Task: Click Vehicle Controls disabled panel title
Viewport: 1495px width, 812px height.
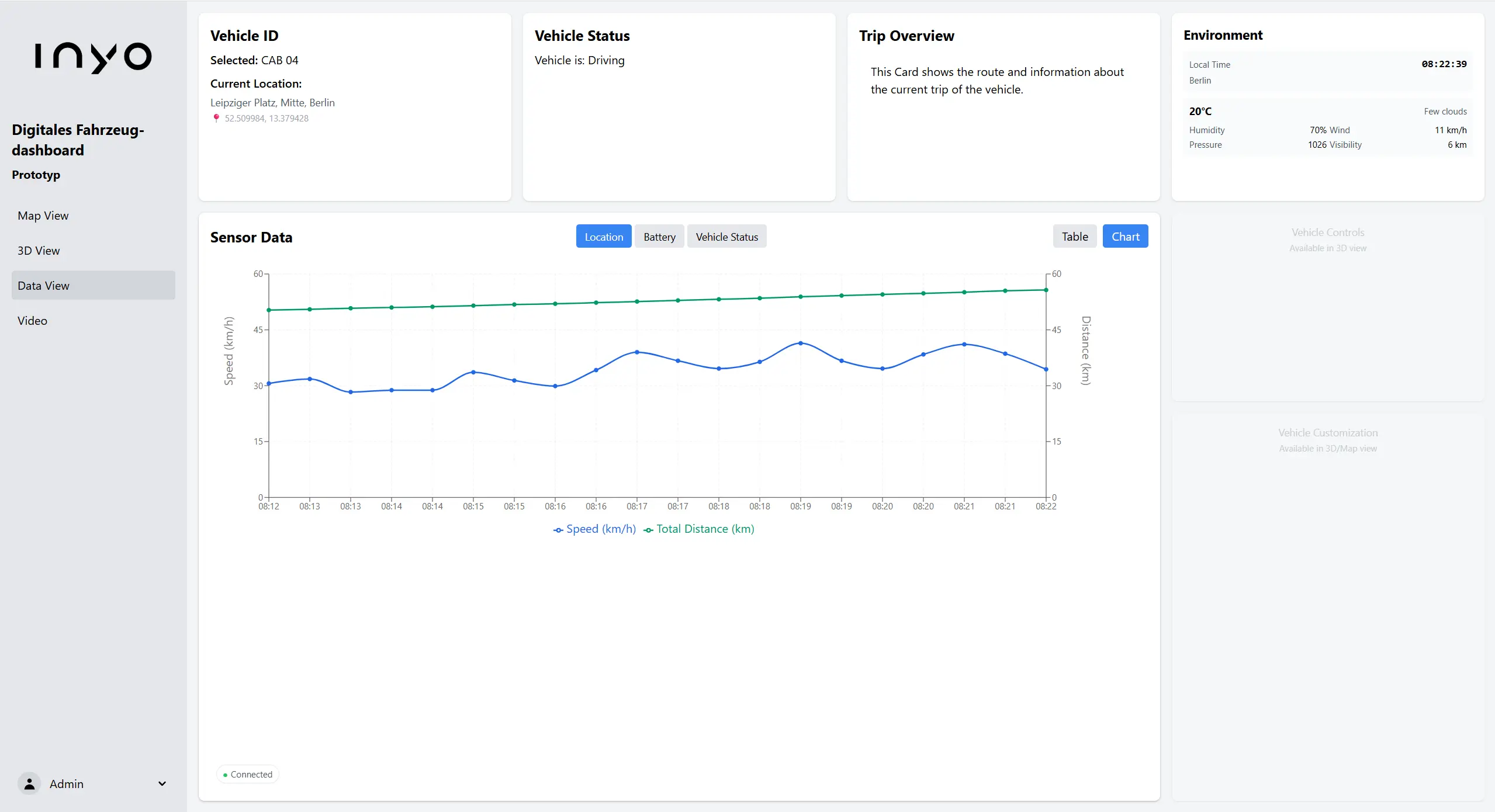Action: pos(1328,233)
